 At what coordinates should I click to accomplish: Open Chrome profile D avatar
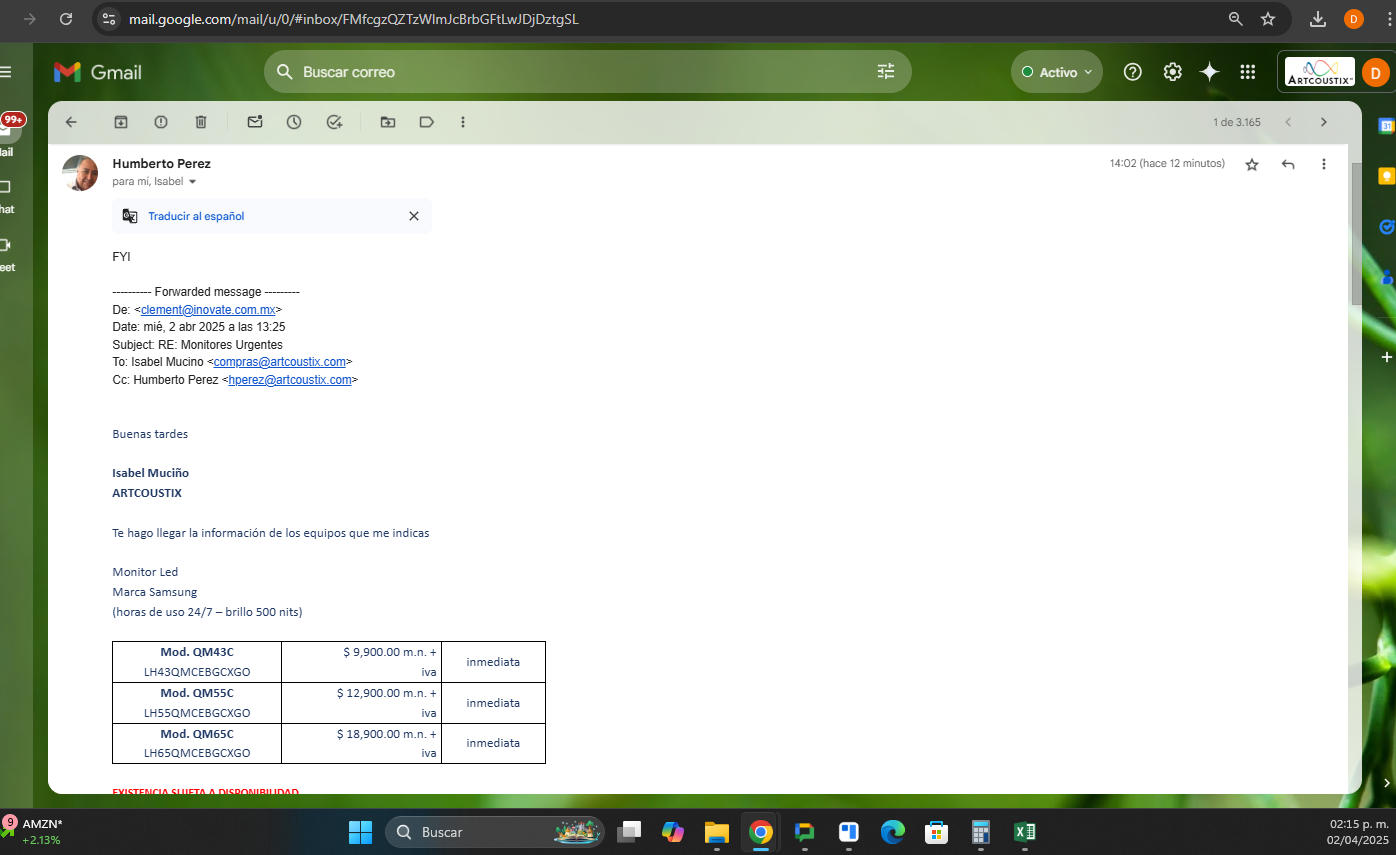pos(1354,19)
